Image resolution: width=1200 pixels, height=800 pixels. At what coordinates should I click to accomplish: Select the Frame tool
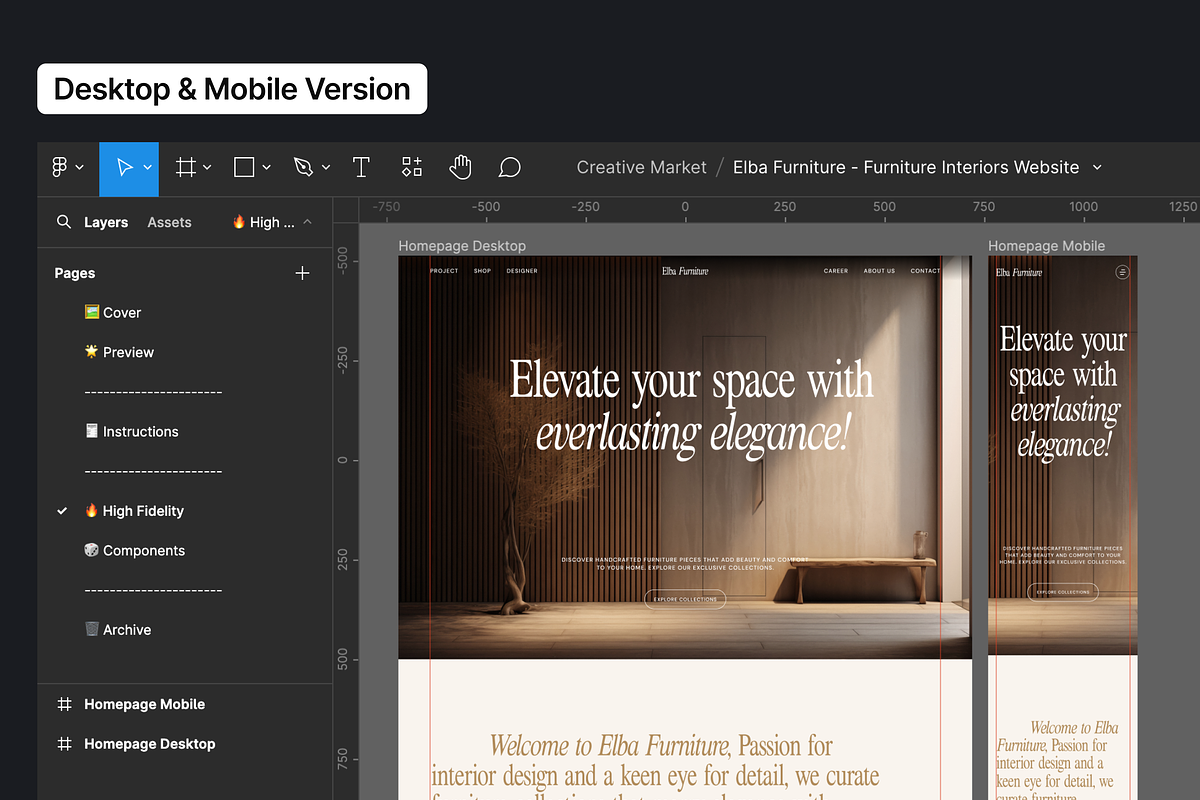click(x=185, y=167)
